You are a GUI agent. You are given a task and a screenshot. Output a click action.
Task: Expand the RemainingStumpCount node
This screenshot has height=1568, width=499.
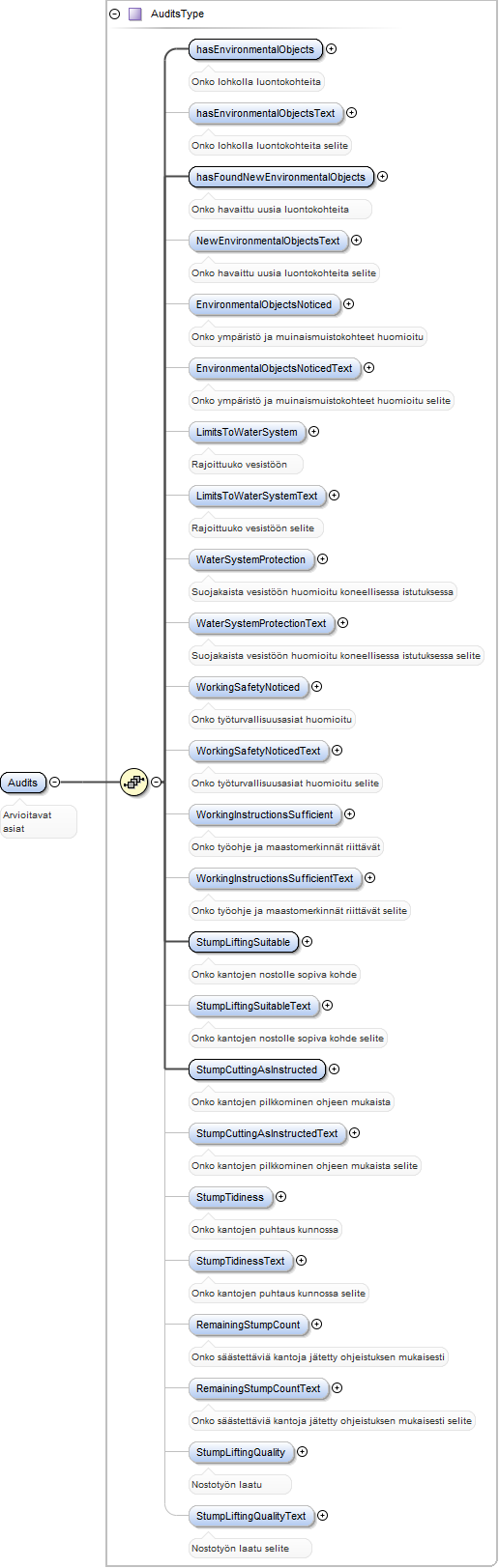click(x=317, y=1324)
